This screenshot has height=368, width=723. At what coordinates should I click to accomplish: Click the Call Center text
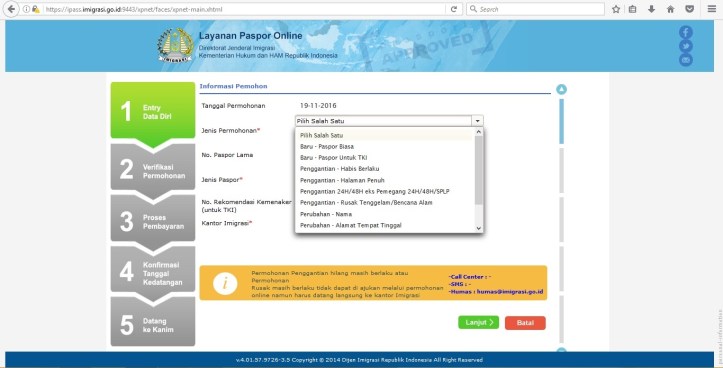pos(469,277)
